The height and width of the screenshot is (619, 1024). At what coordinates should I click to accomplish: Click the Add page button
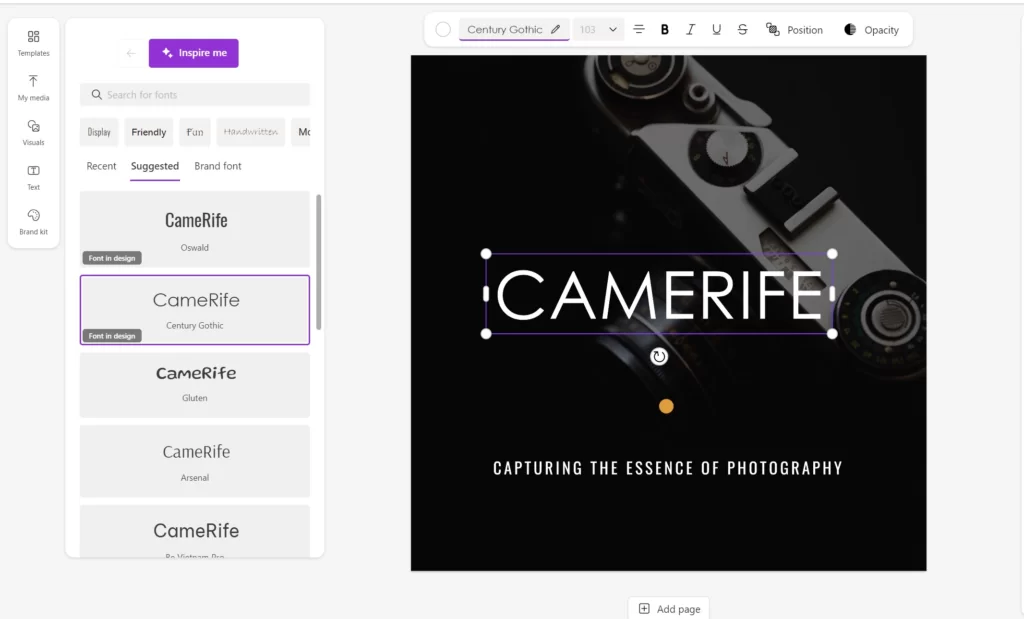(669, 609)
